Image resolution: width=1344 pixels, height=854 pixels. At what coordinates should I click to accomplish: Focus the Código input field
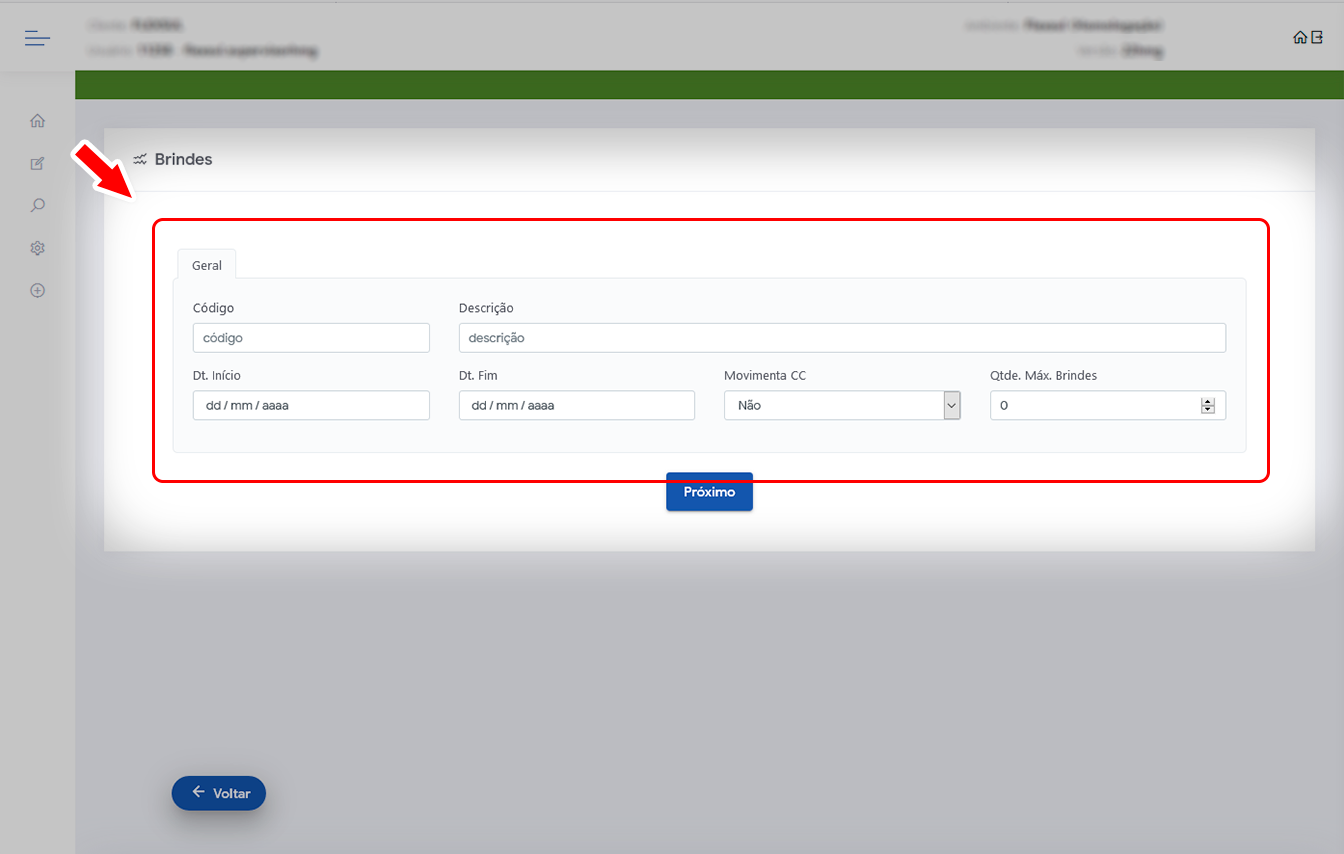coord(311,338)
